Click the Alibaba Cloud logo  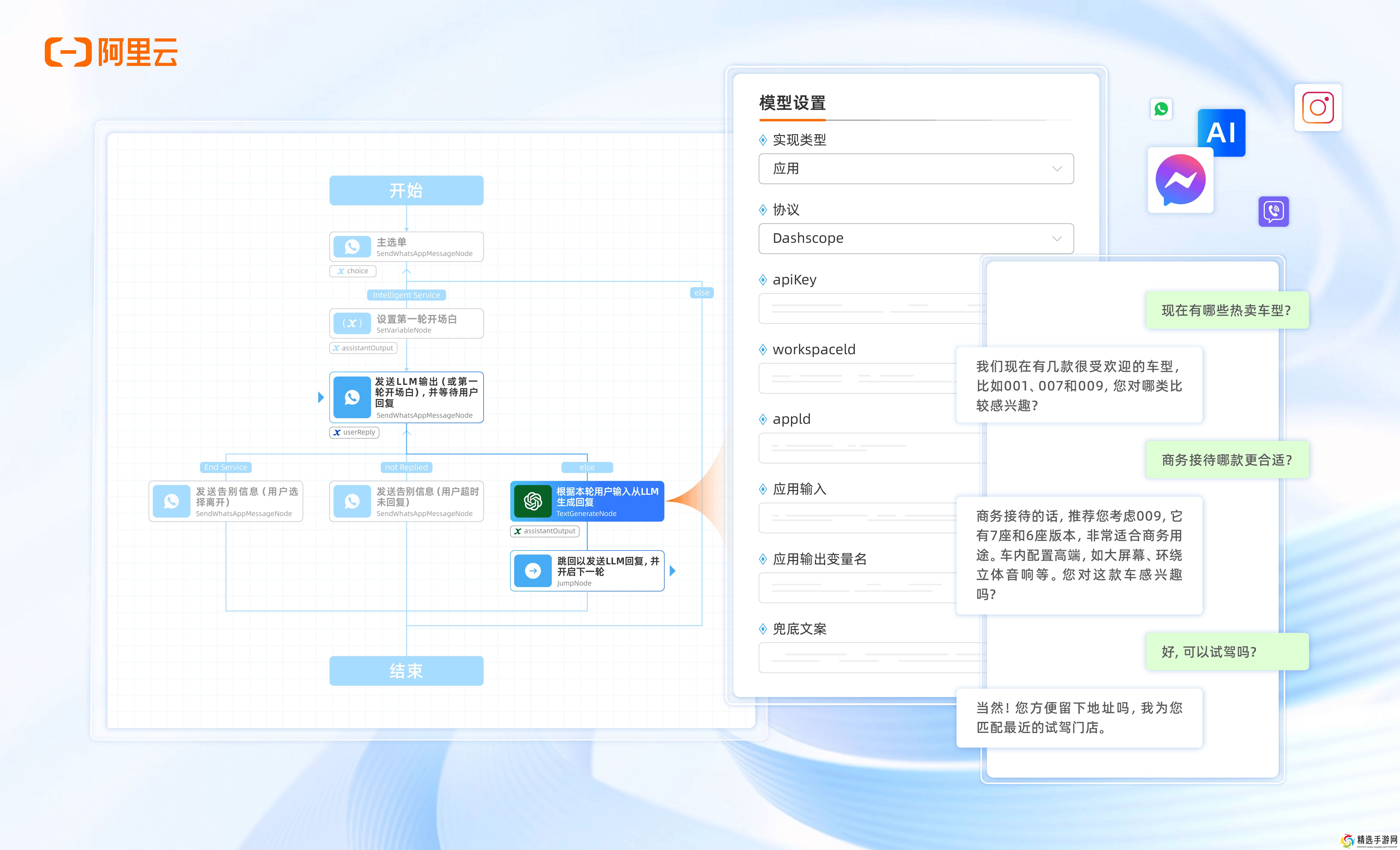pos(111,52)
